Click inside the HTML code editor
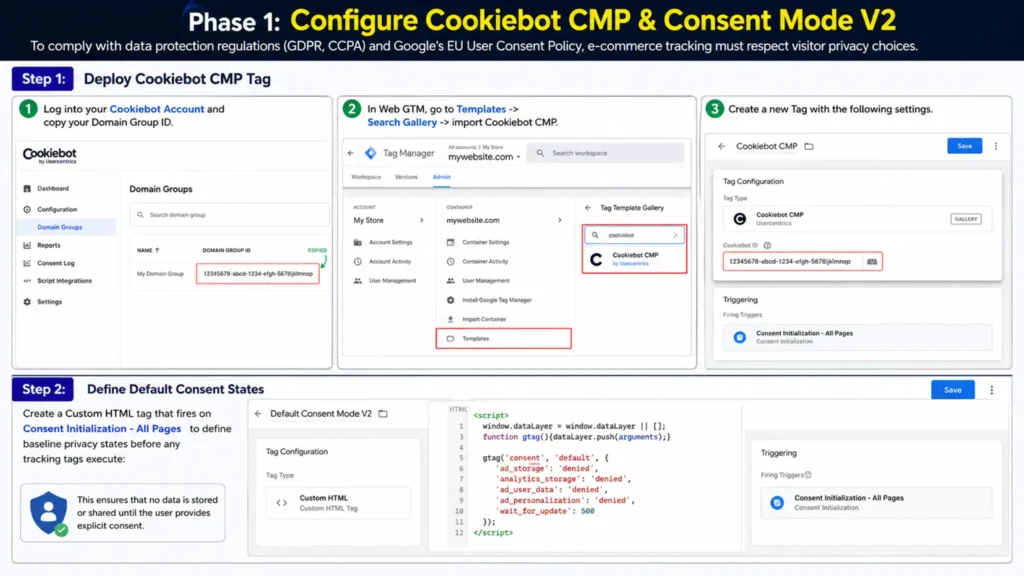 click(x=585, y=473)
